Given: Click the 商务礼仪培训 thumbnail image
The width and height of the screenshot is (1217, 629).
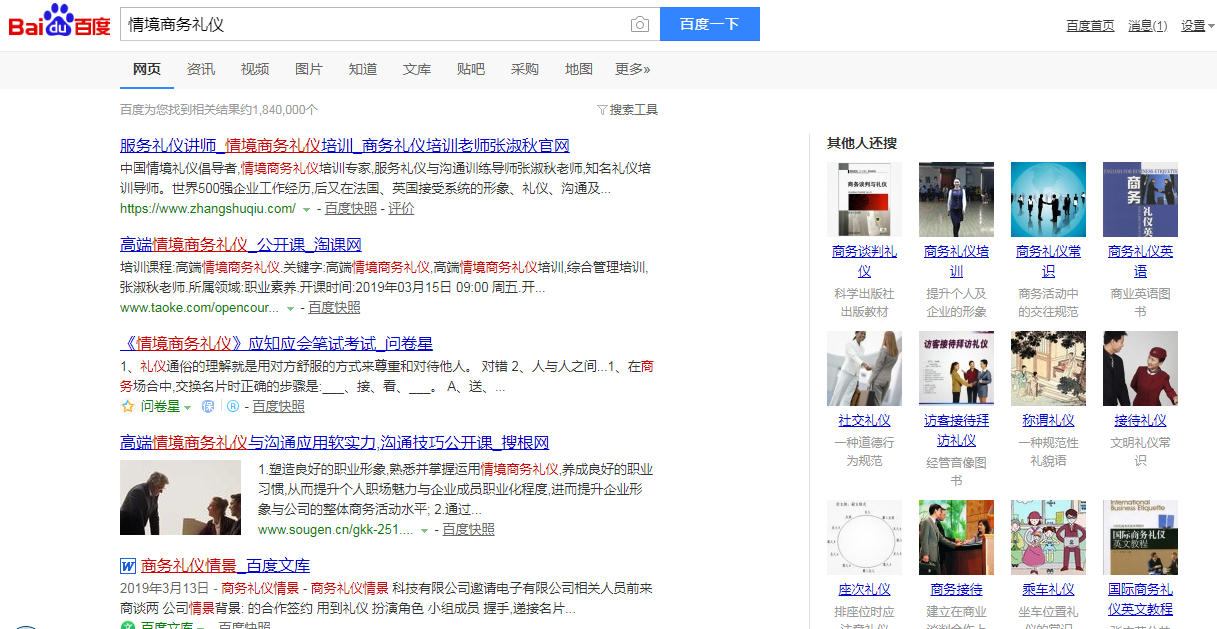Looking at the screenshot, I should point(956,199).
